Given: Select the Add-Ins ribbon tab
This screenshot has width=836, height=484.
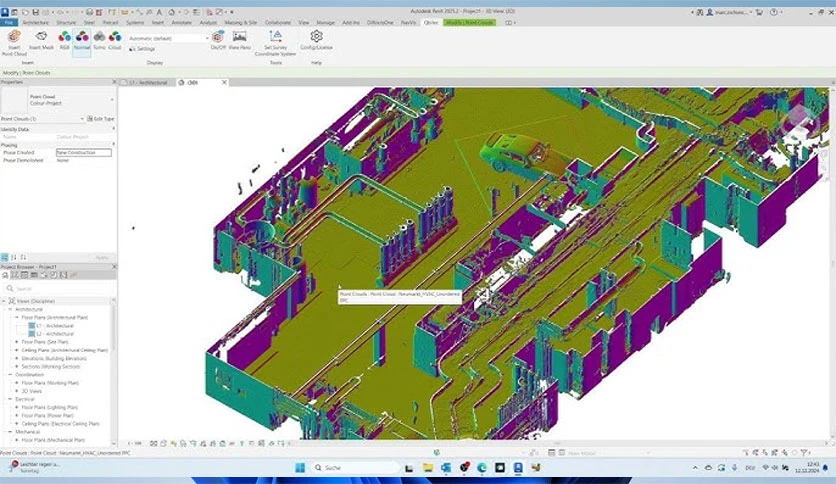Looking at the screenshot, I should 351,22.
